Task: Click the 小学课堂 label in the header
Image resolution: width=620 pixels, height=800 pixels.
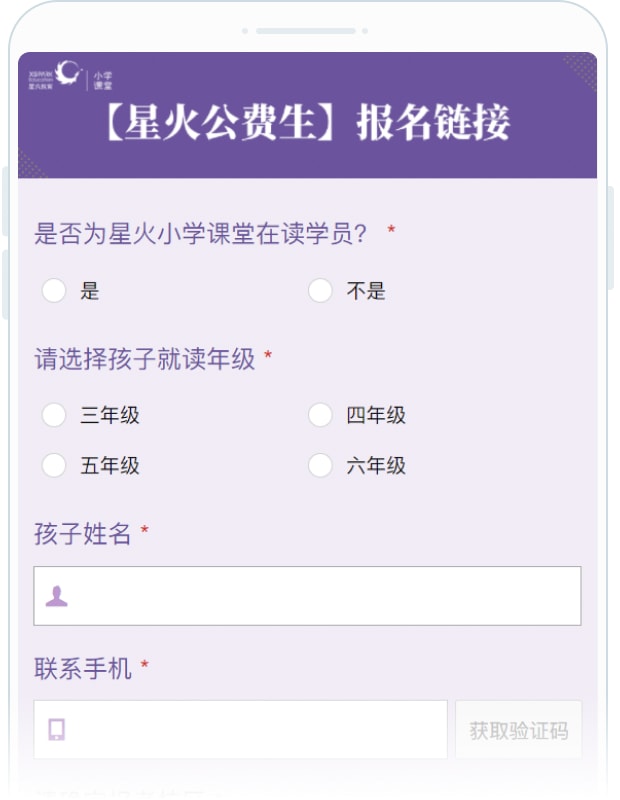Action: (x=105, y=78)
